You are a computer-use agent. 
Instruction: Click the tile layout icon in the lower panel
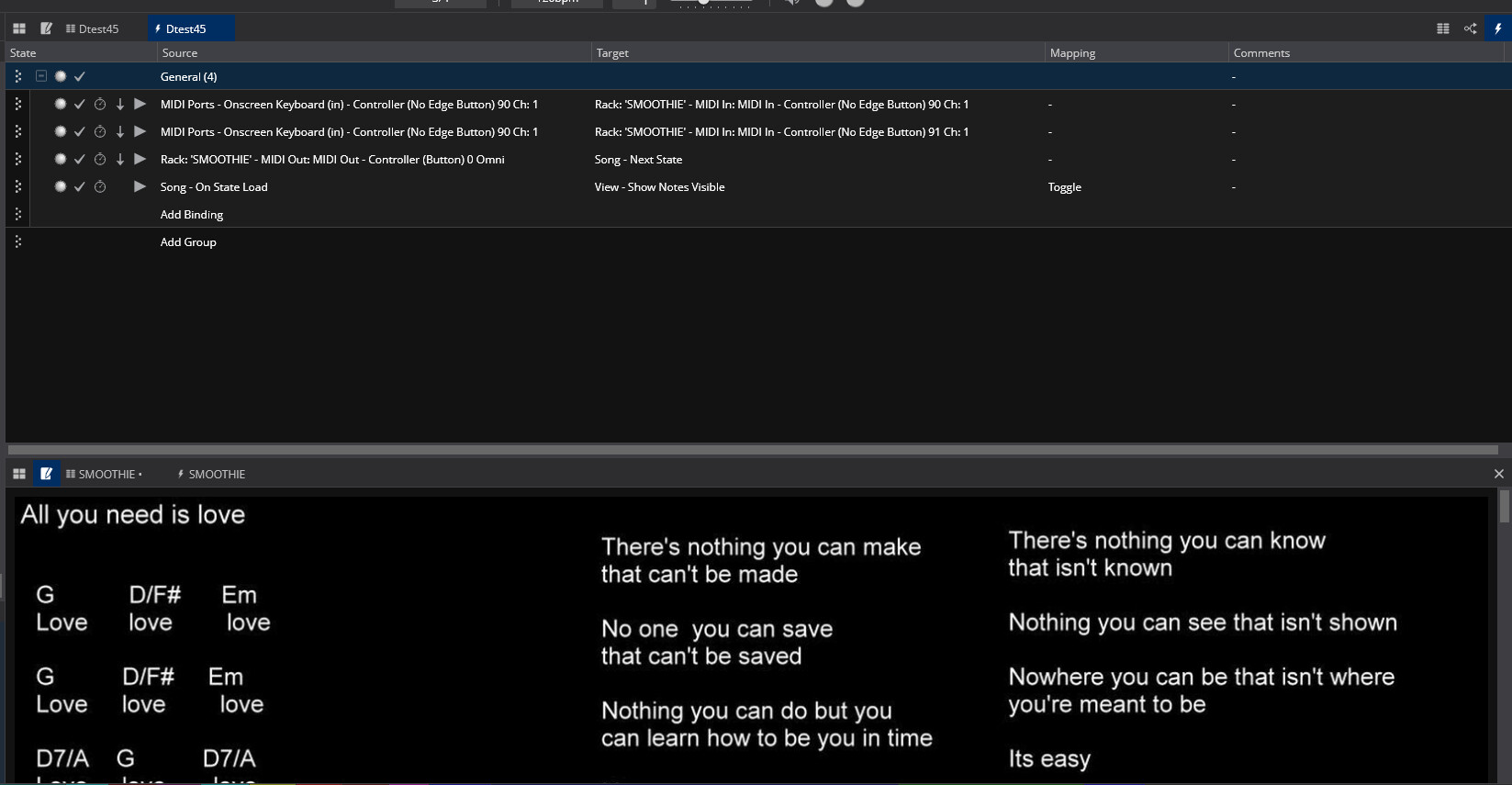[x=18, y=474]
